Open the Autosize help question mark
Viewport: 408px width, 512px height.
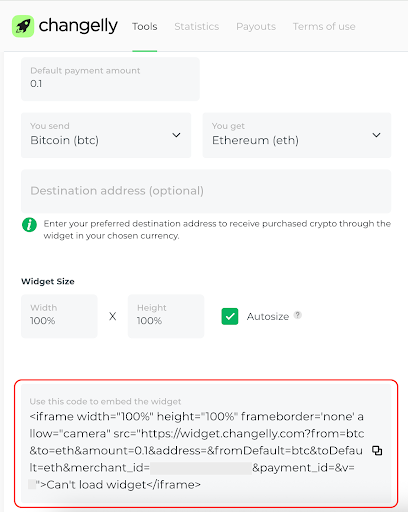point(297,315)
